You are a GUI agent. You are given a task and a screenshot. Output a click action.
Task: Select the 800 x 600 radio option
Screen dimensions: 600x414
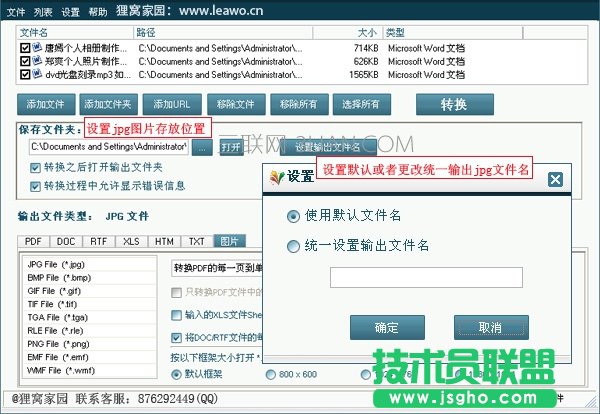(271, 374)
